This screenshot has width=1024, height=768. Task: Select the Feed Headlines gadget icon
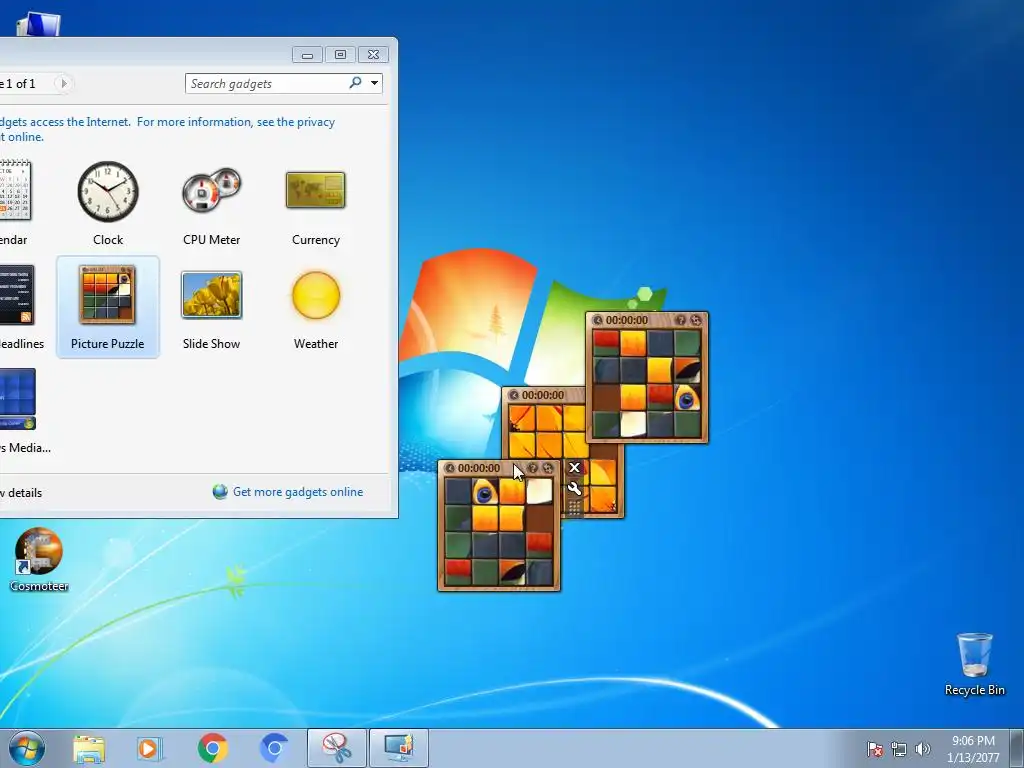point(17,295)
